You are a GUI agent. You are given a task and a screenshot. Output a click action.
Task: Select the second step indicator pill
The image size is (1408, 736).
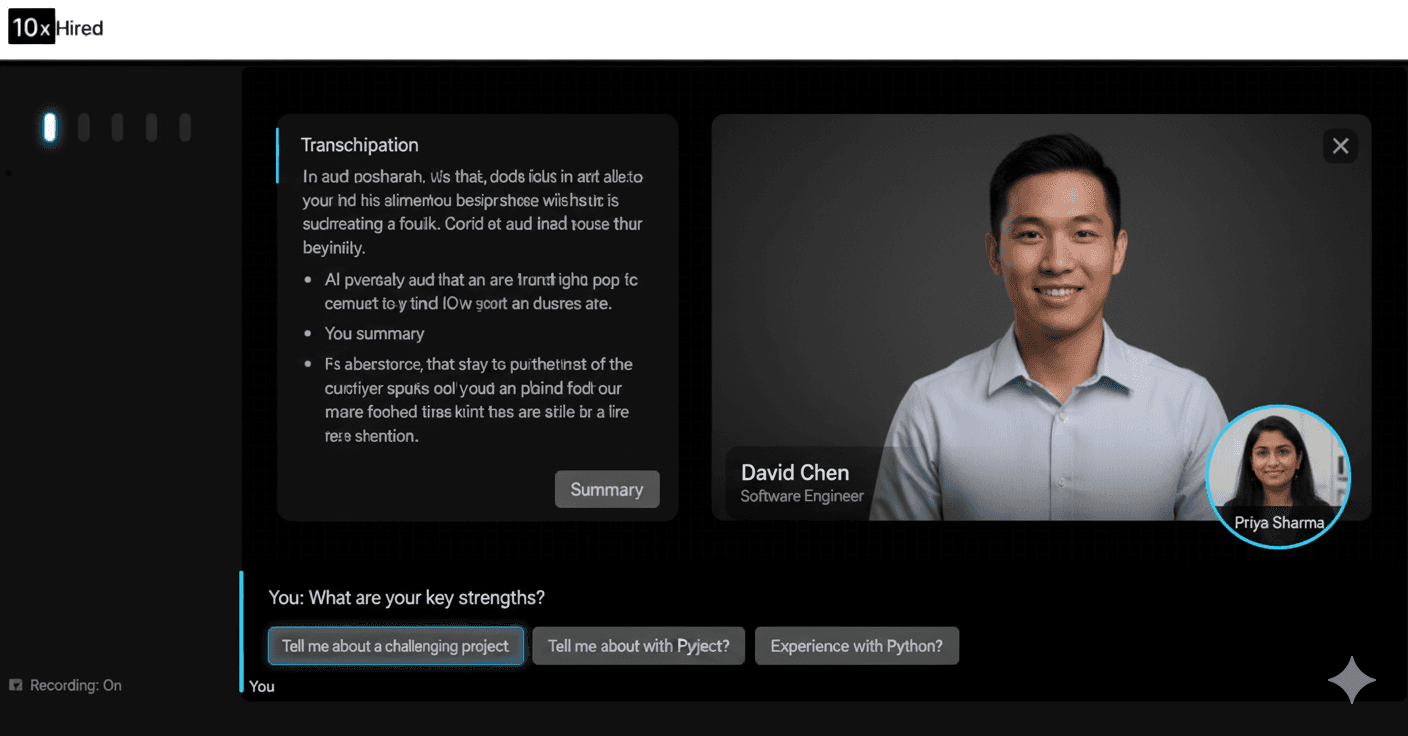coord(84,127)
